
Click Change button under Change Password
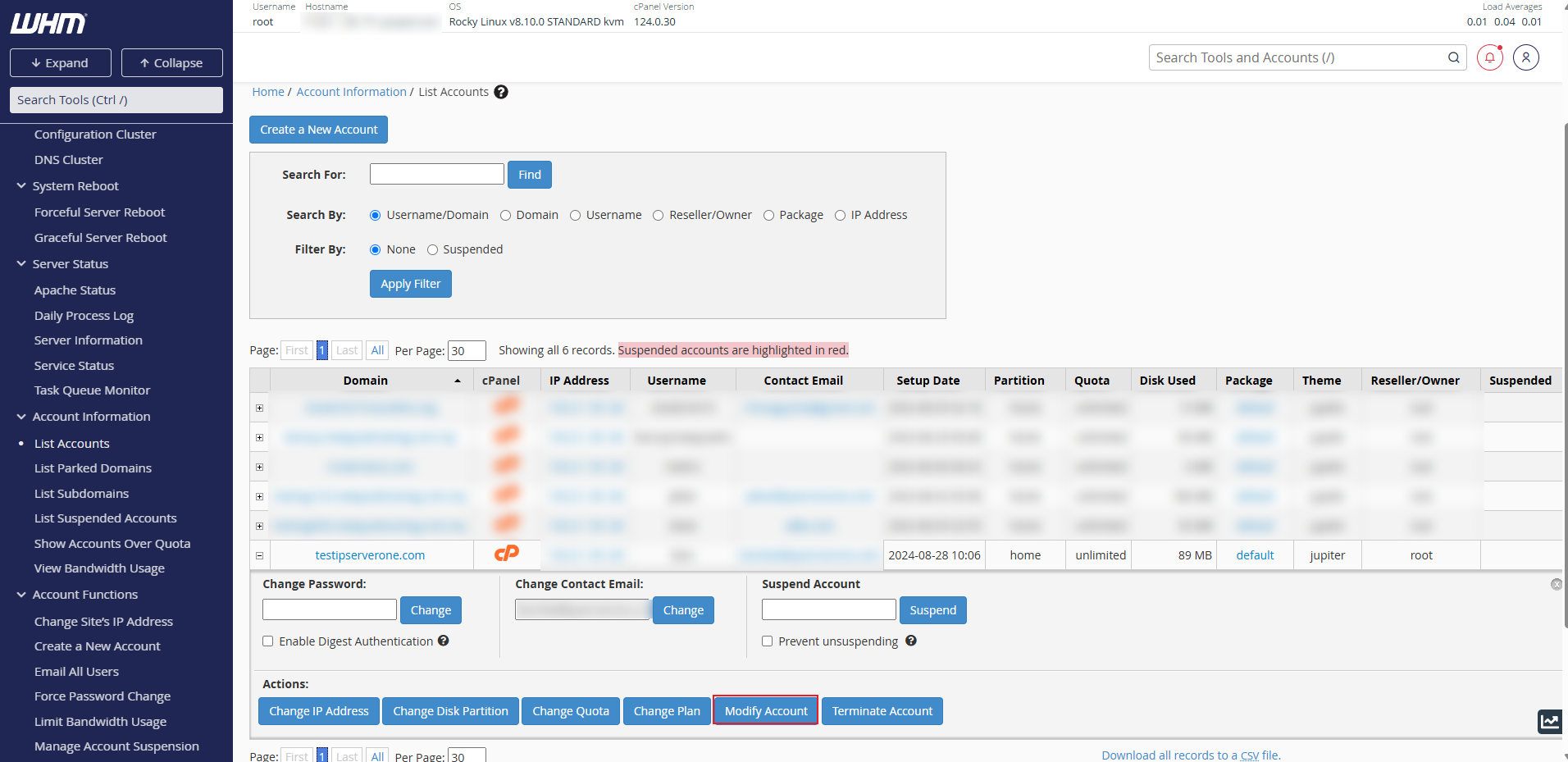[431, 610]
